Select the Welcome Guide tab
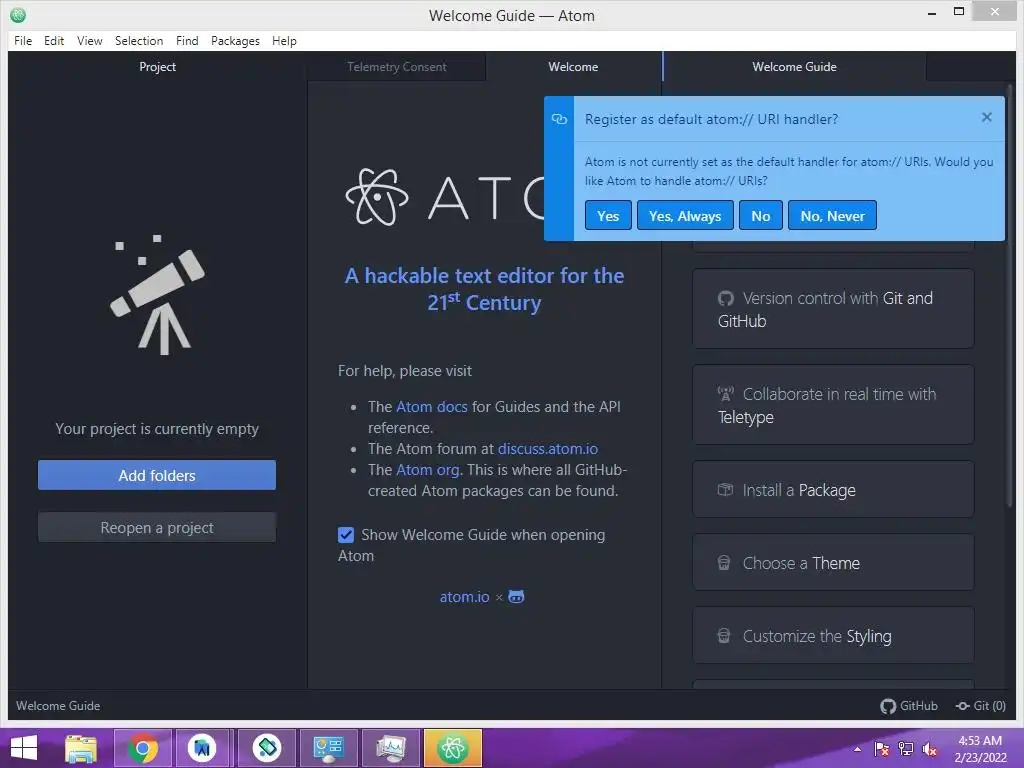 (794, 67)
